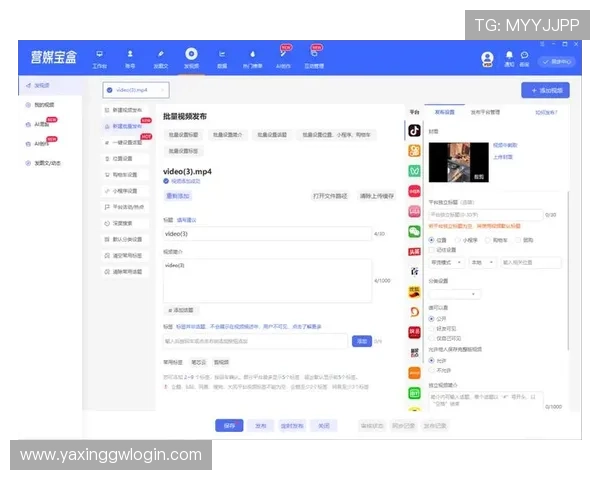Tick the 记住设置 checkbox
The width and height of the screenshot is (600, 480).
click(432, 250)
